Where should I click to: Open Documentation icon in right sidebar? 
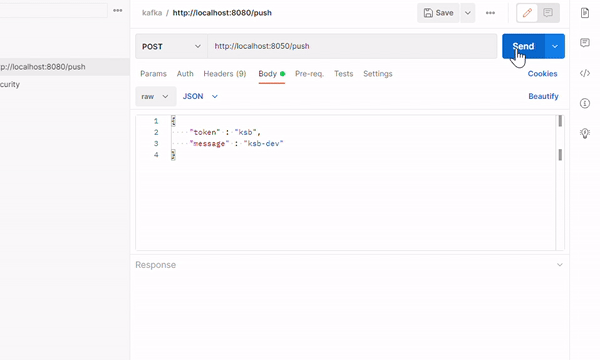pos(585,13)
